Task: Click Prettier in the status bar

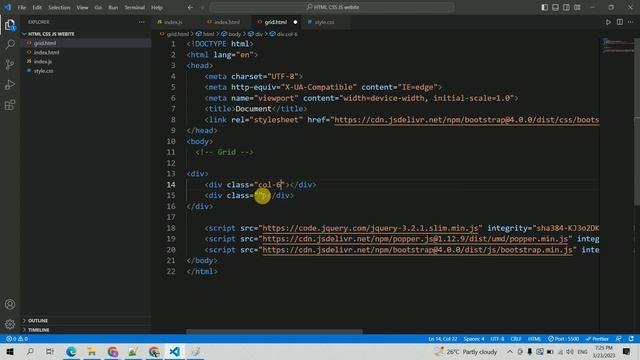Action: pyautogui.click(x=597, y=339)
